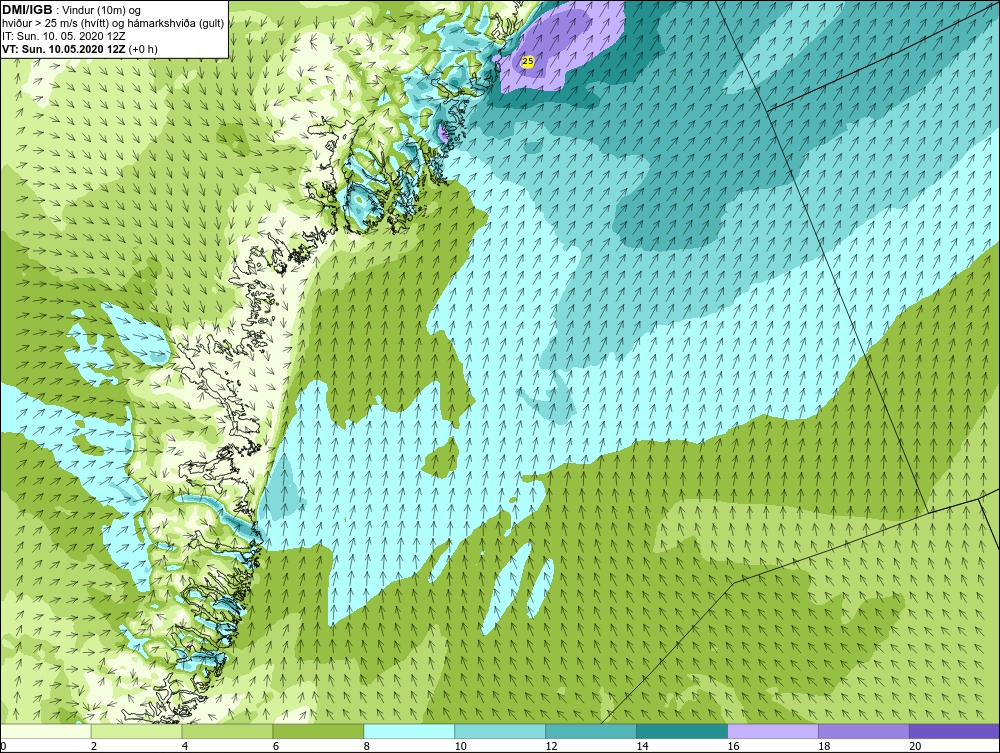
Task: Click the above-20 m/s dark purple swatch
Action: click(x=954, y=731)
